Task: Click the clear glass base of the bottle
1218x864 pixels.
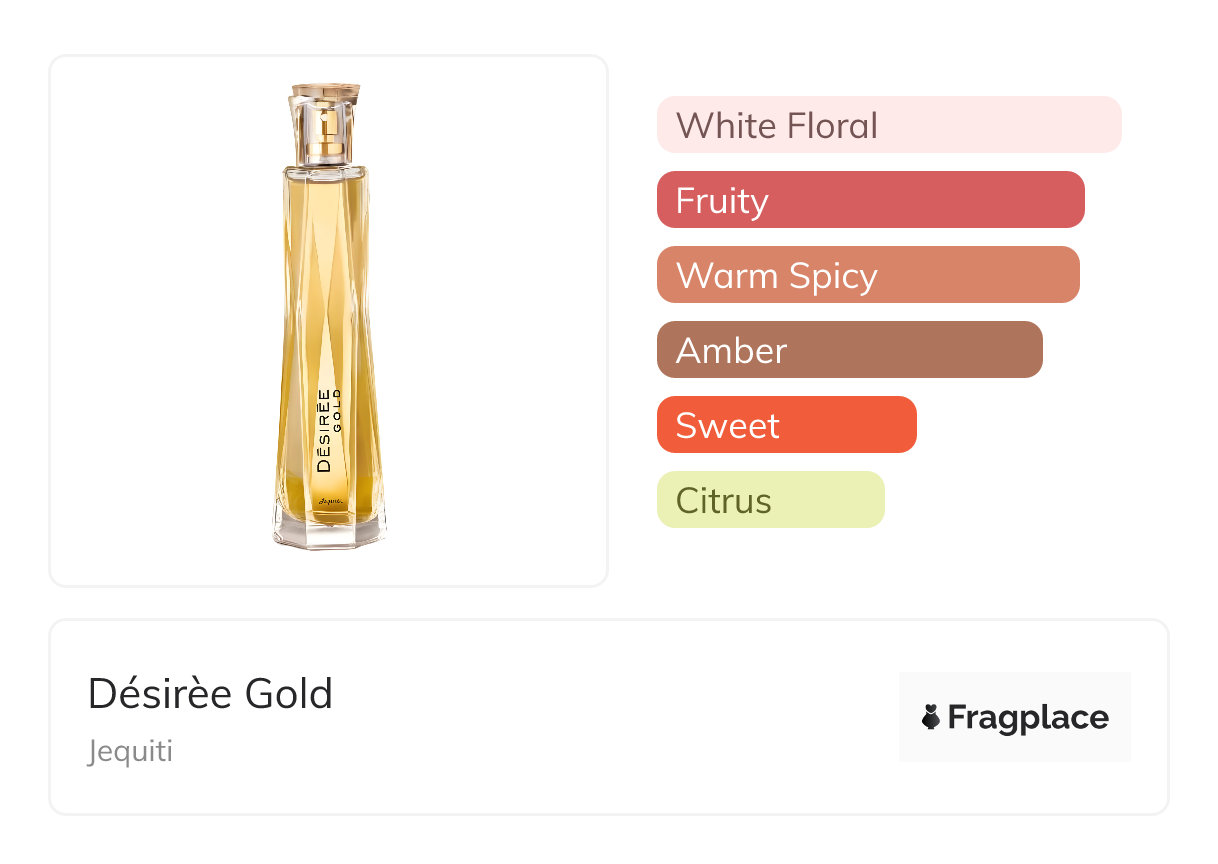Action: coord(329,530)
